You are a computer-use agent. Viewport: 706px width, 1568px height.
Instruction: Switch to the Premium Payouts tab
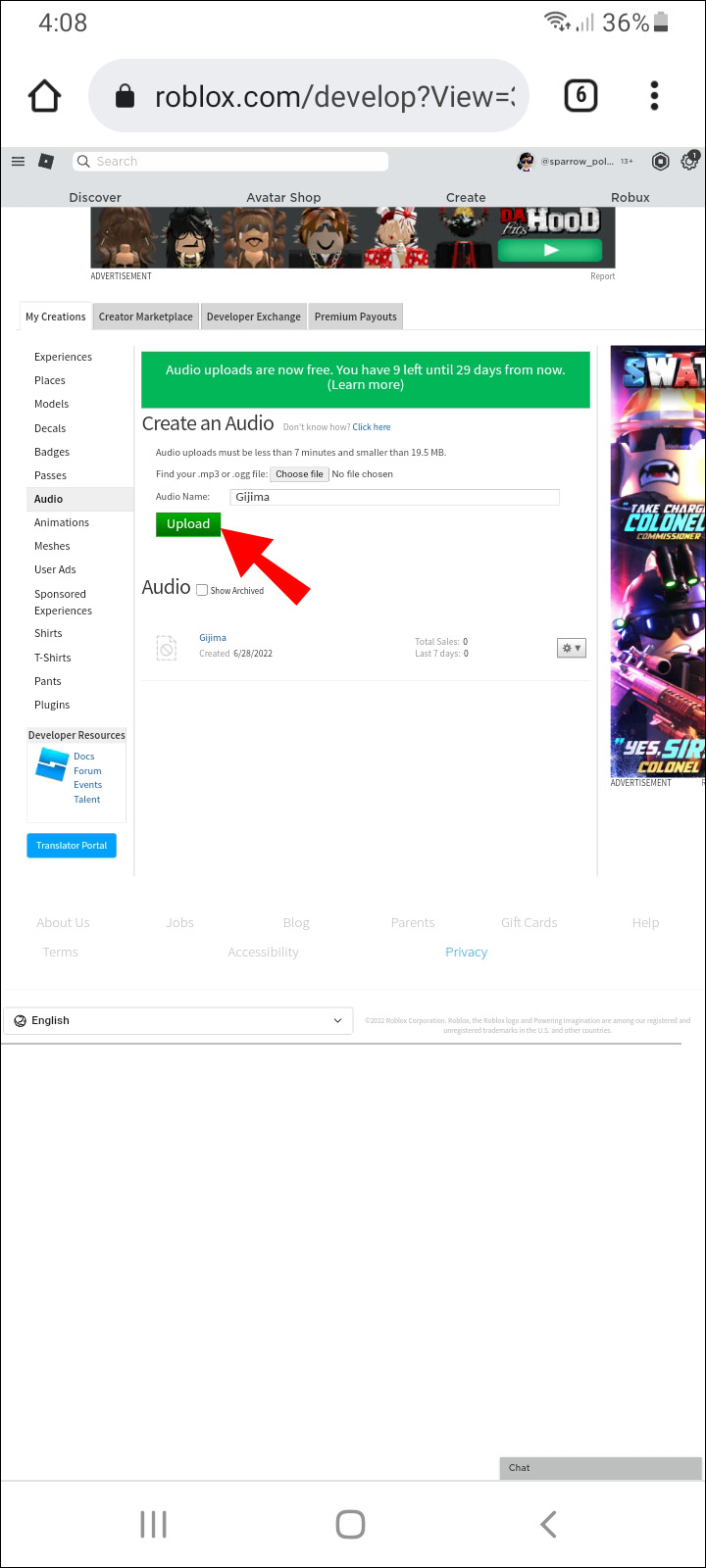tap(355, 317)
